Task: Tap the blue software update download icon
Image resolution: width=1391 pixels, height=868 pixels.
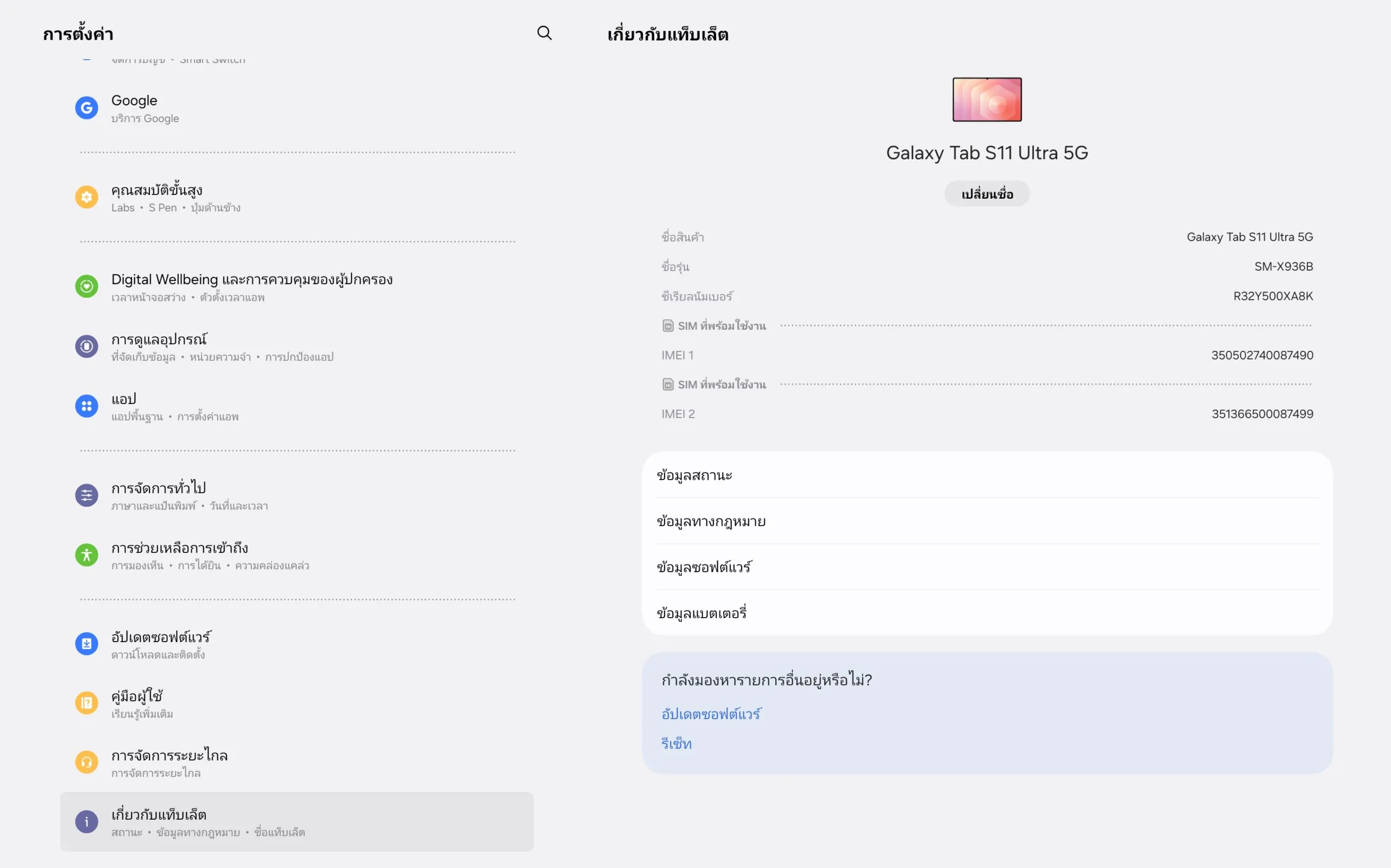Action: pyautogui.click(x=87, y=644)
